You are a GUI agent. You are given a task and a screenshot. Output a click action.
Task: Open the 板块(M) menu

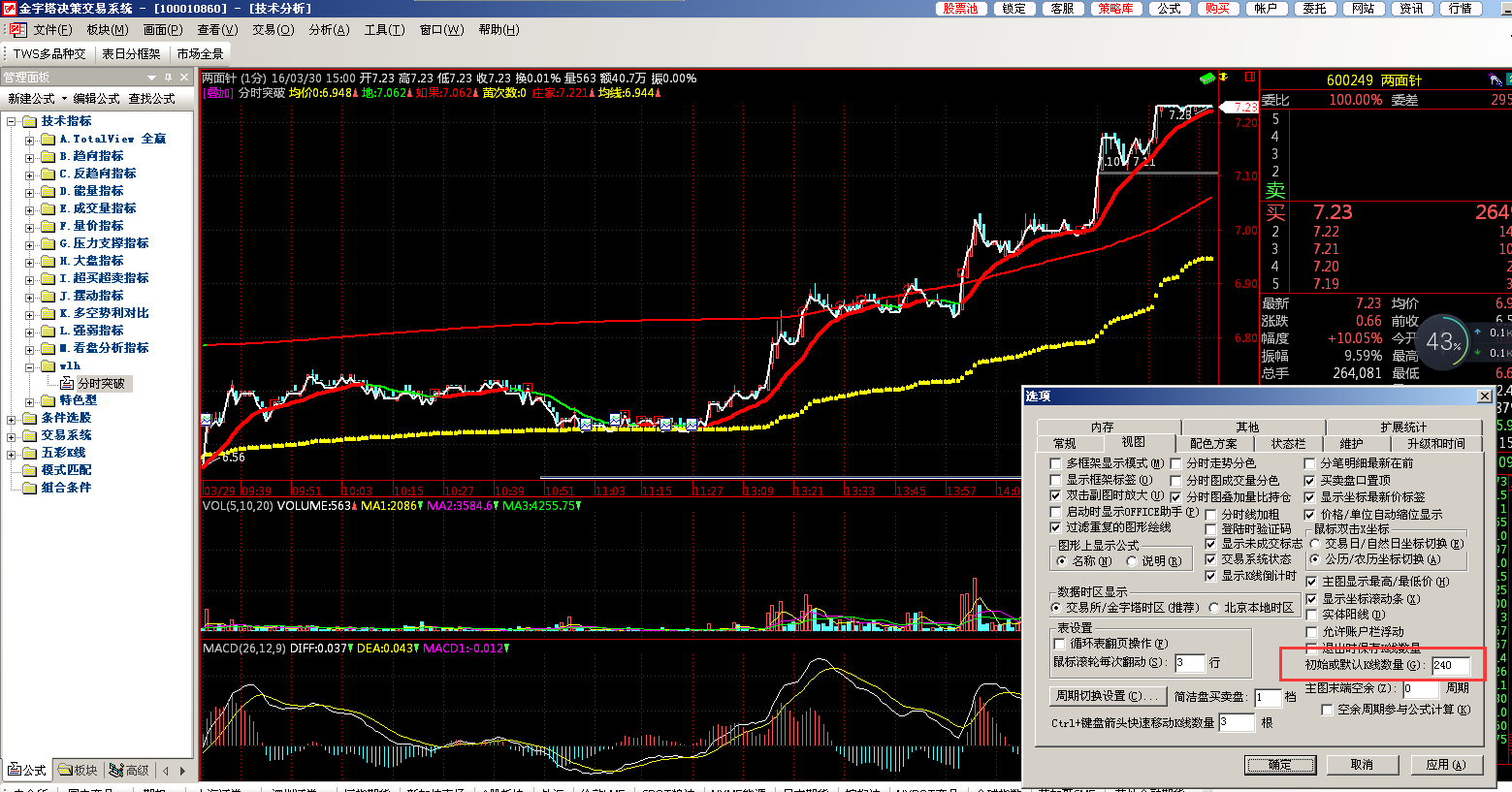108,30
